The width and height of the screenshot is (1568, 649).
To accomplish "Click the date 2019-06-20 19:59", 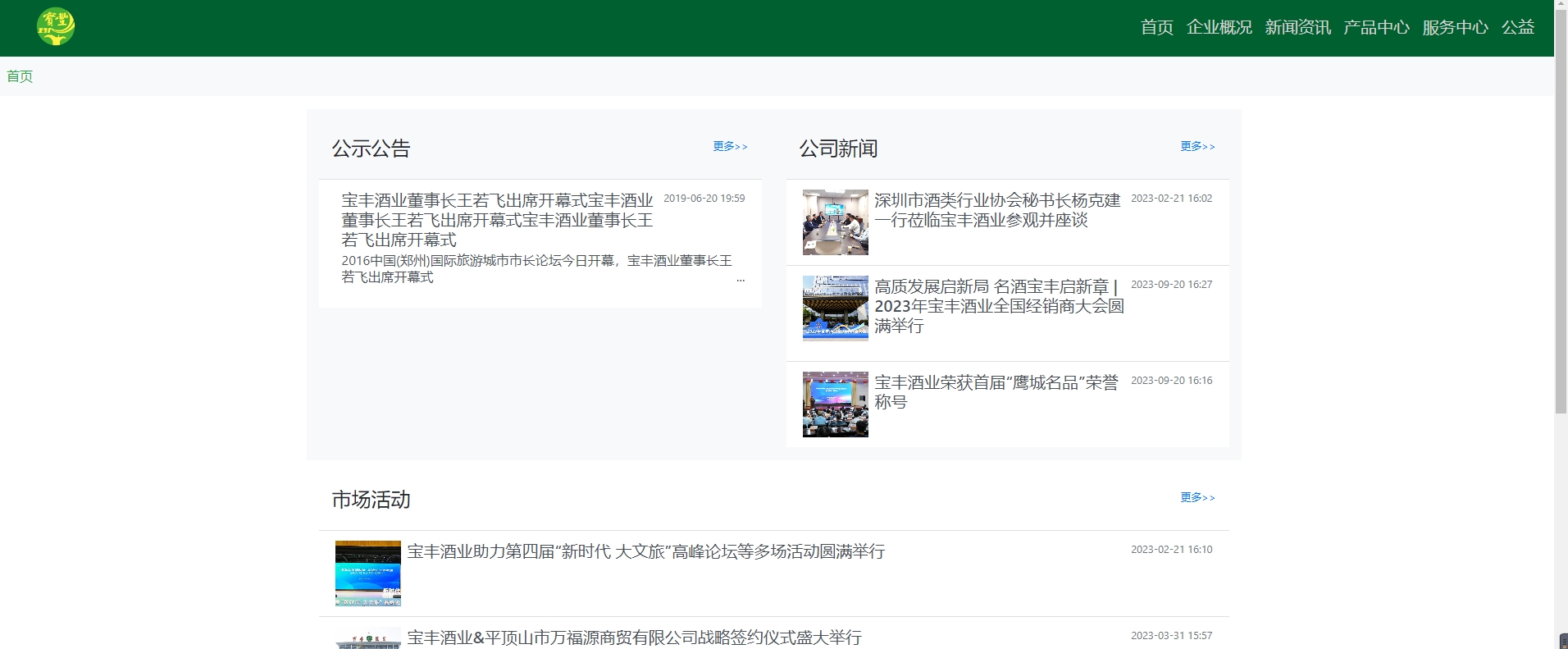I will [x=704, y=199].
